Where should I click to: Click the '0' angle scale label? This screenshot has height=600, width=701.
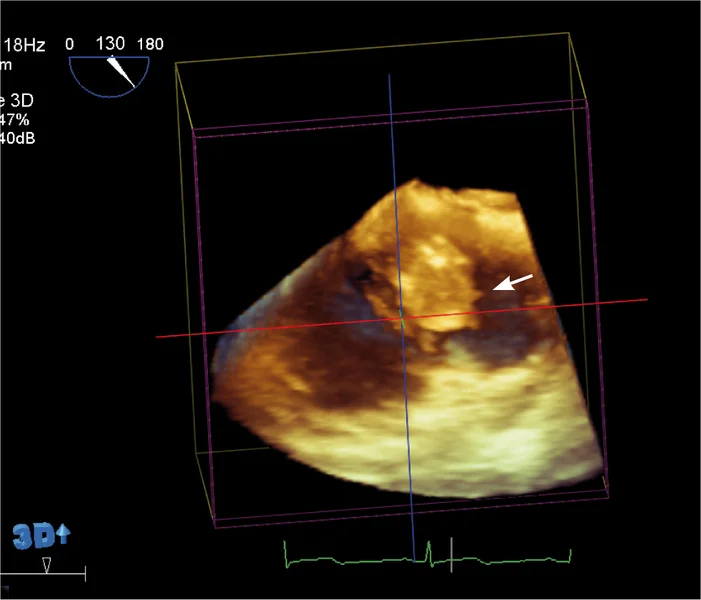pos(69,44)
